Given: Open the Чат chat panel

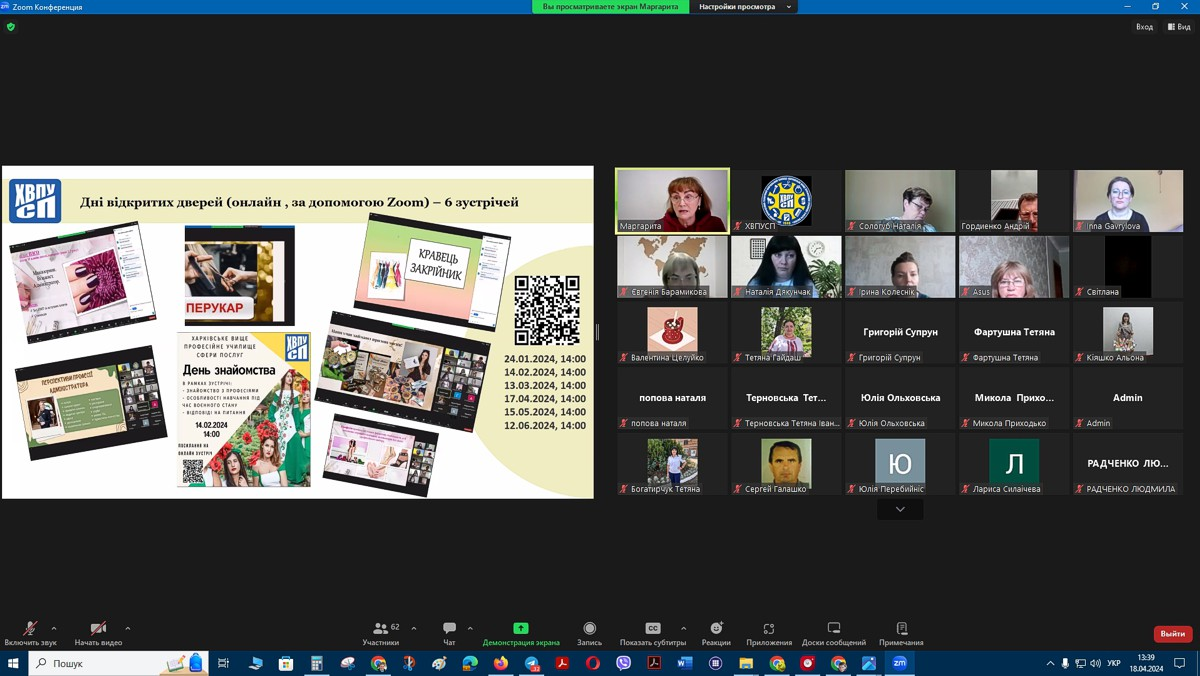Looking at the screenshot, I should 449,634.
